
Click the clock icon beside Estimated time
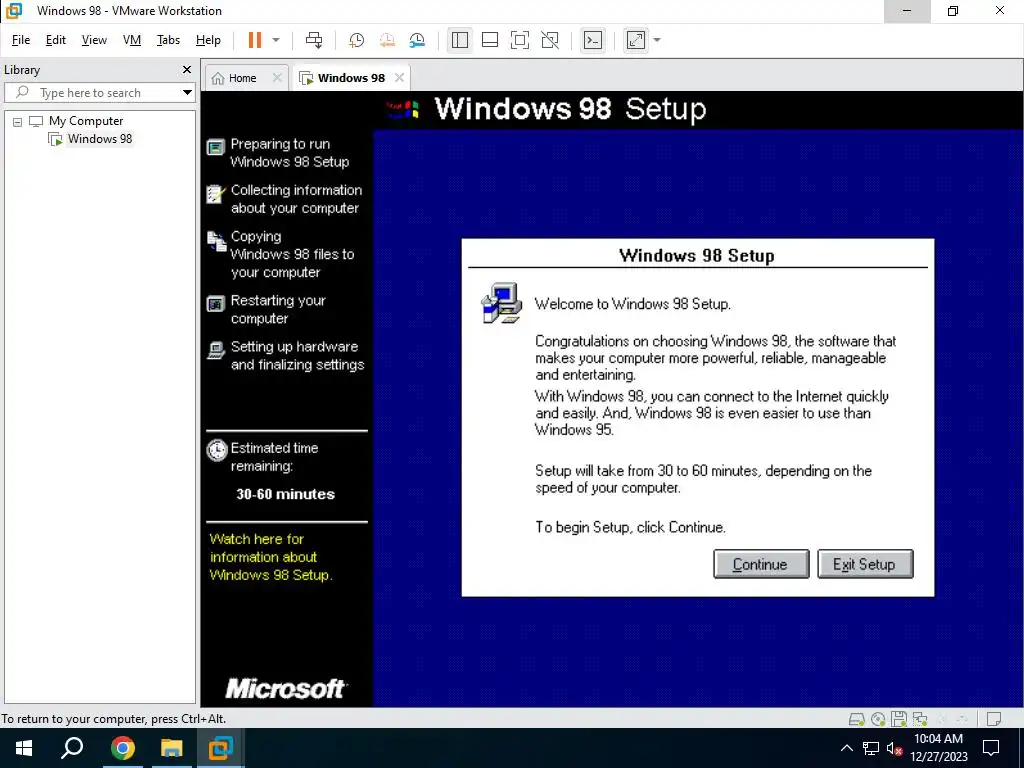[217, 450]
